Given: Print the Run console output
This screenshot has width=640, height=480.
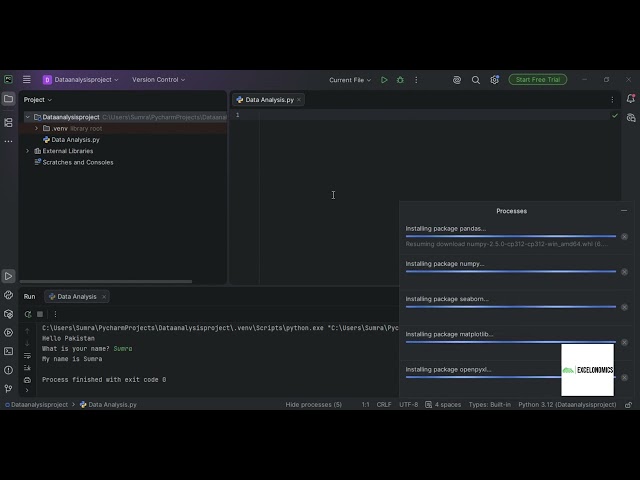Looking at the screenshot, I should (x=27, y=380).
